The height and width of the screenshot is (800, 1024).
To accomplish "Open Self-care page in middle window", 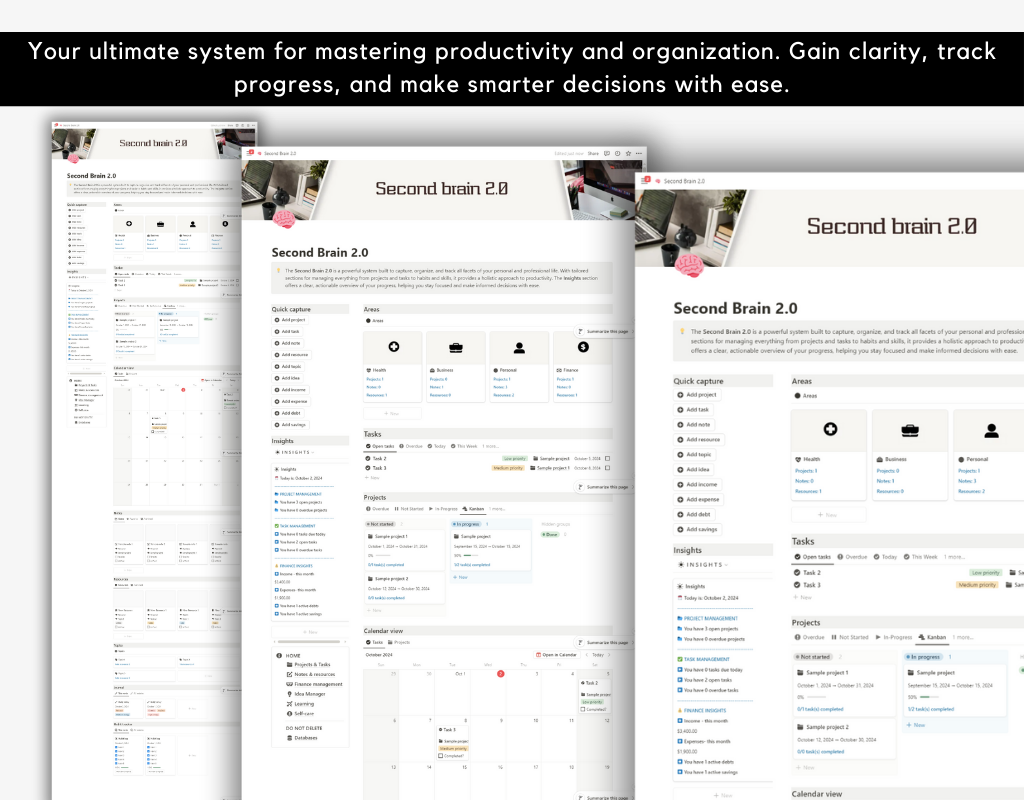I will [x=300, y=713].
